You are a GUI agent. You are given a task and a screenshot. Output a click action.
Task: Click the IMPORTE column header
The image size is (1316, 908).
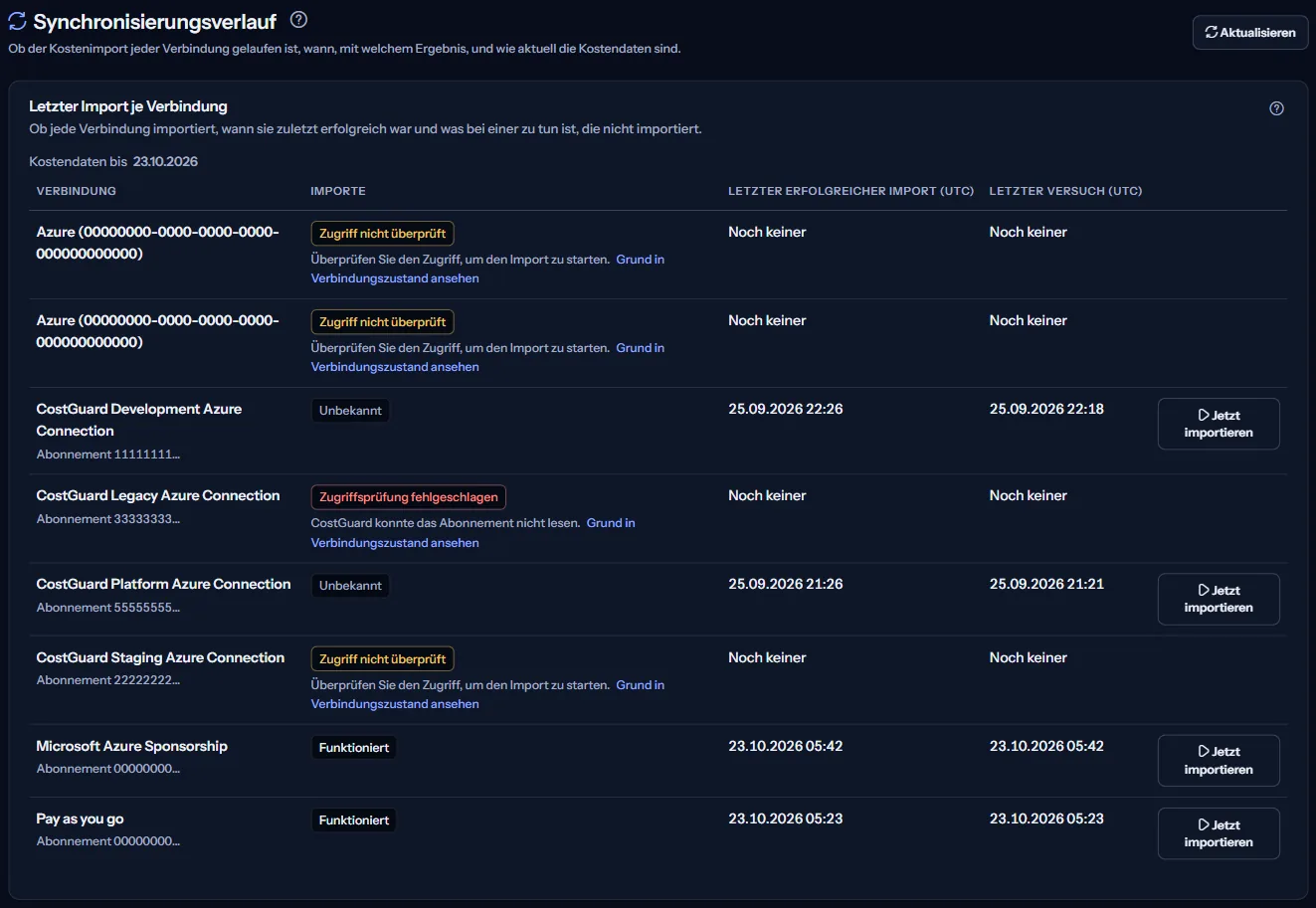pos(338,191)
